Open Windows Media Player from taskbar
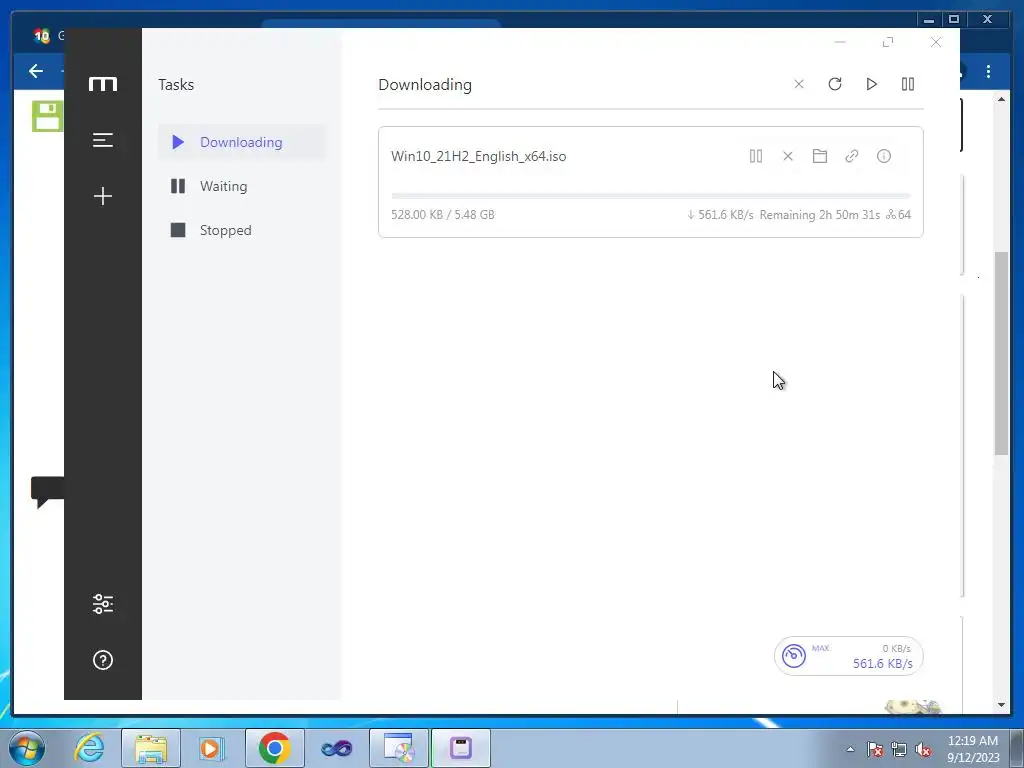This screenshot has height=768, width=1024. (x=212, y=748)
